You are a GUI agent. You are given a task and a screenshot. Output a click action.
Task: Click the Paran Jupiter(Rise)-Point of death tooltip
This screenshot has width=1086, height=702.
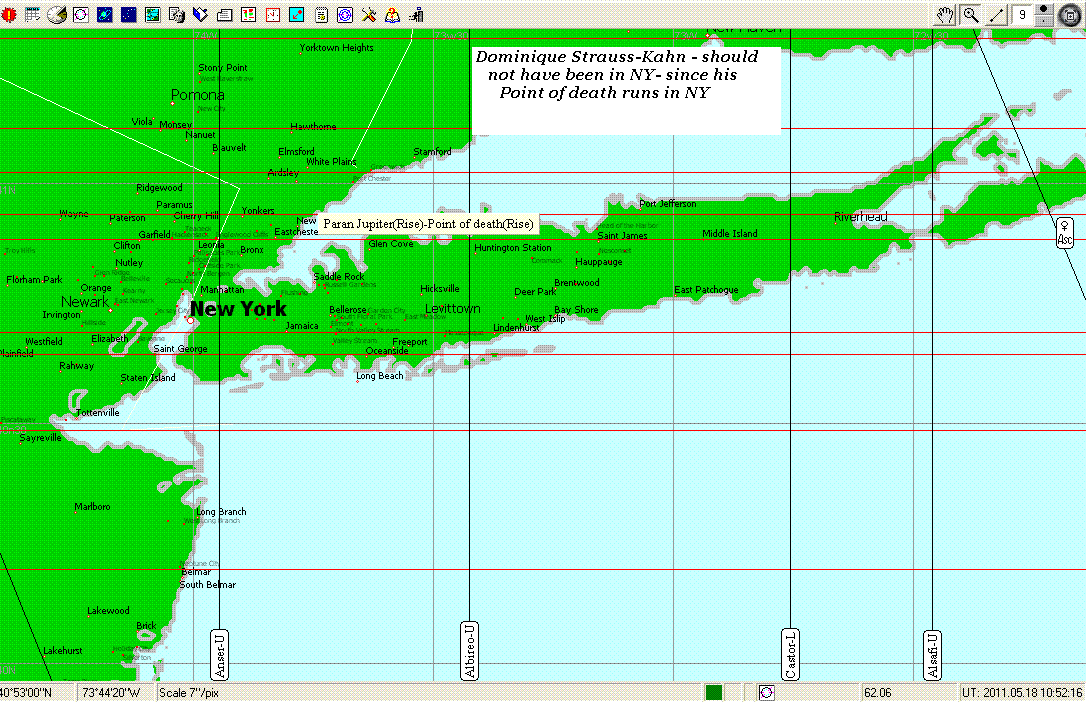(x=428, y=224)
